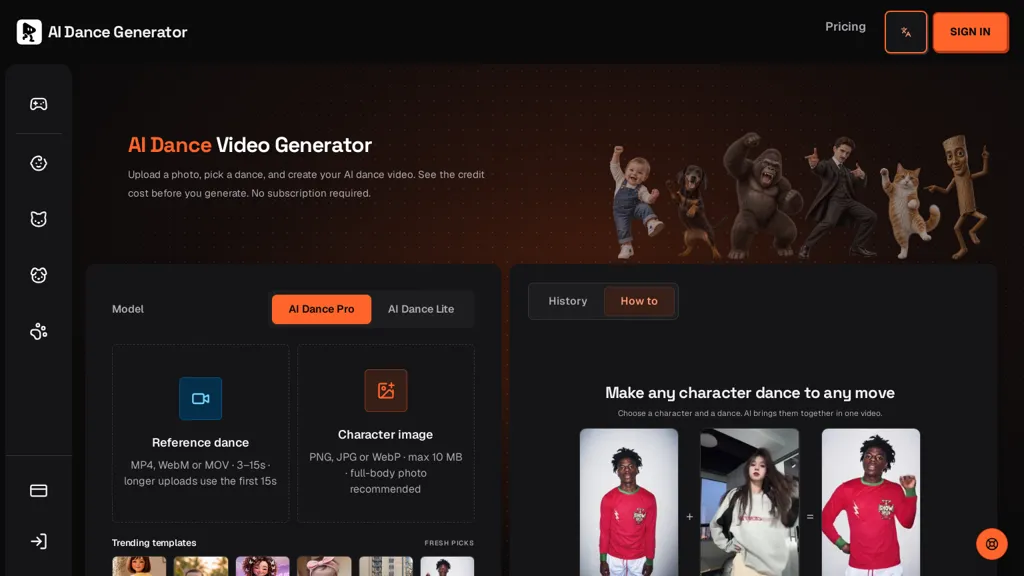Screen dimensions: 1024x576
Task: Switch to the History tab
Action: pos(568,301)
